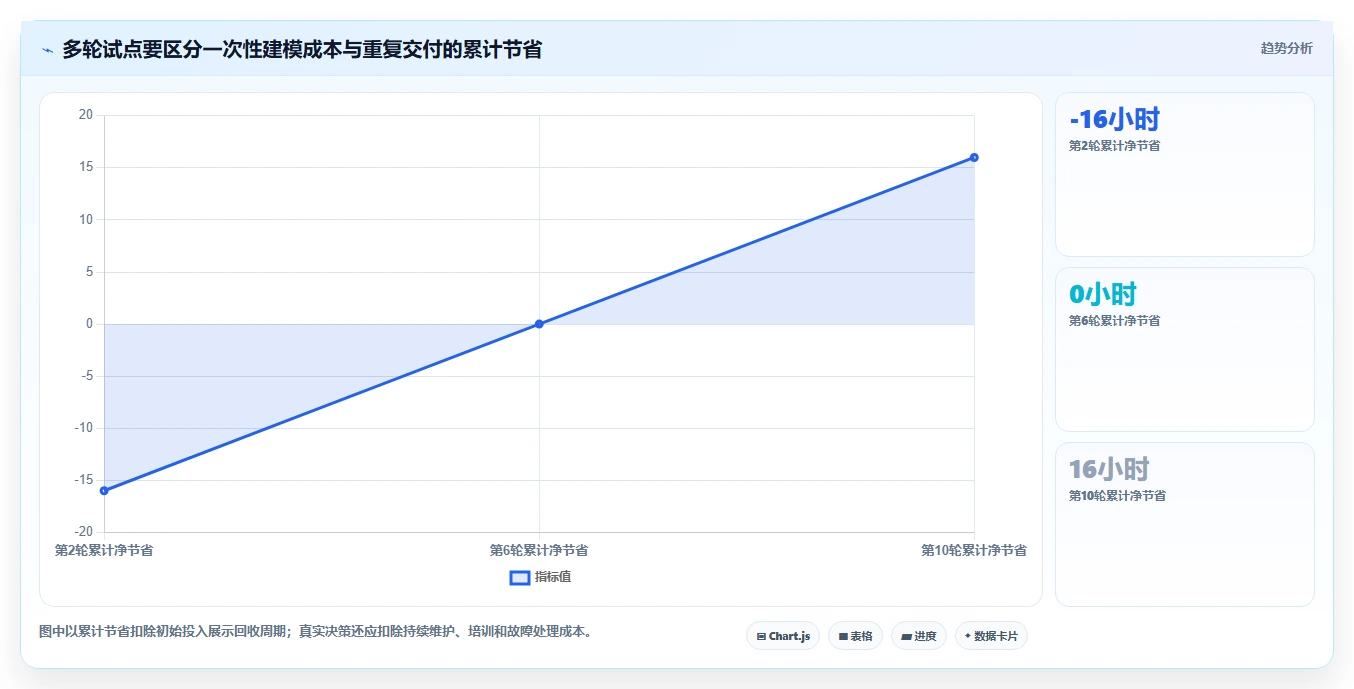This screenshot has height=689, width=1354.
Task: Click the icon inside the Chart.js tag
Action: tap(761, 637)
